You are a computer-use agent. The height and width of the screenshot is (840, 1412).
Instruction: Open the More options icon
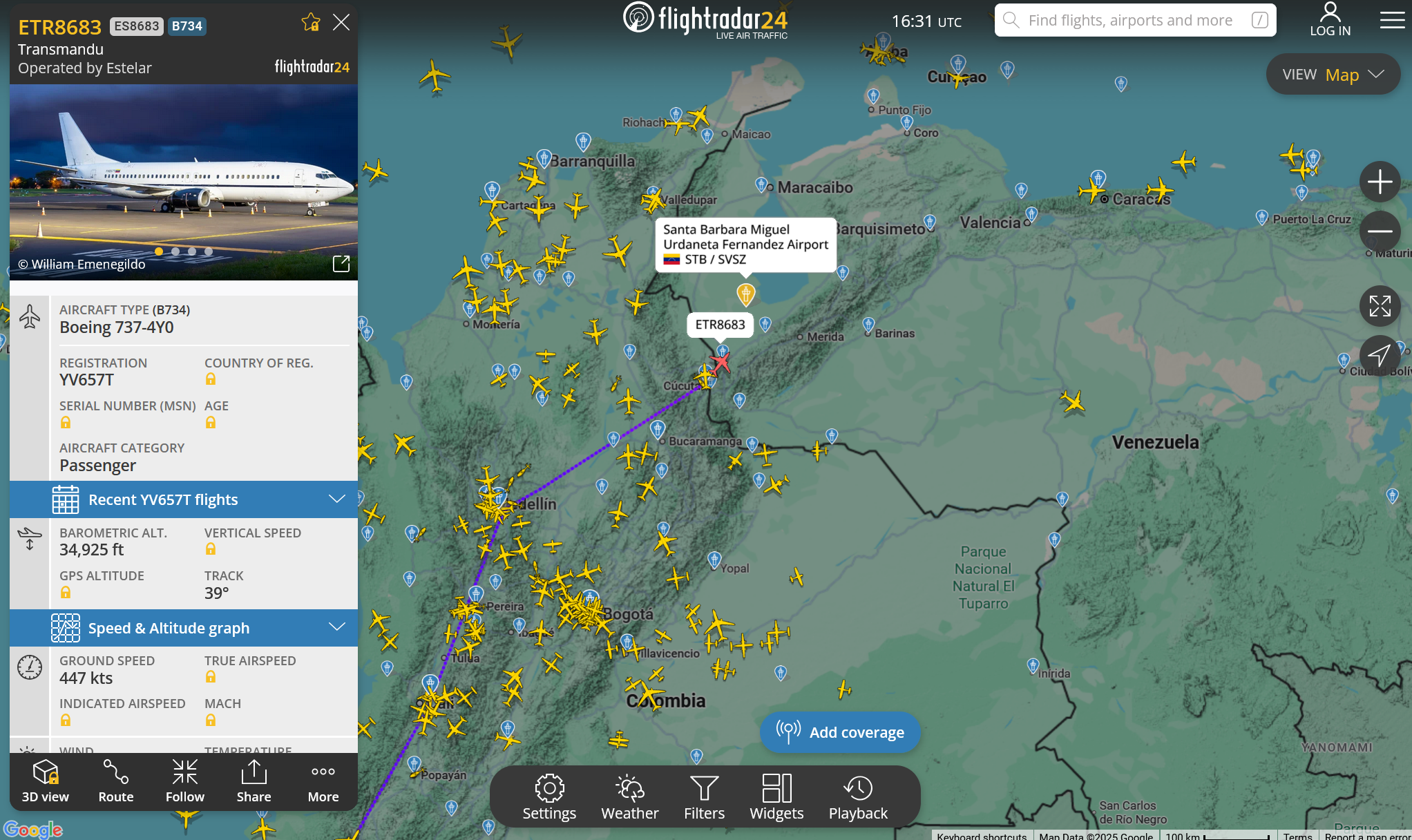pyautogui.click(x=323, y=781)
